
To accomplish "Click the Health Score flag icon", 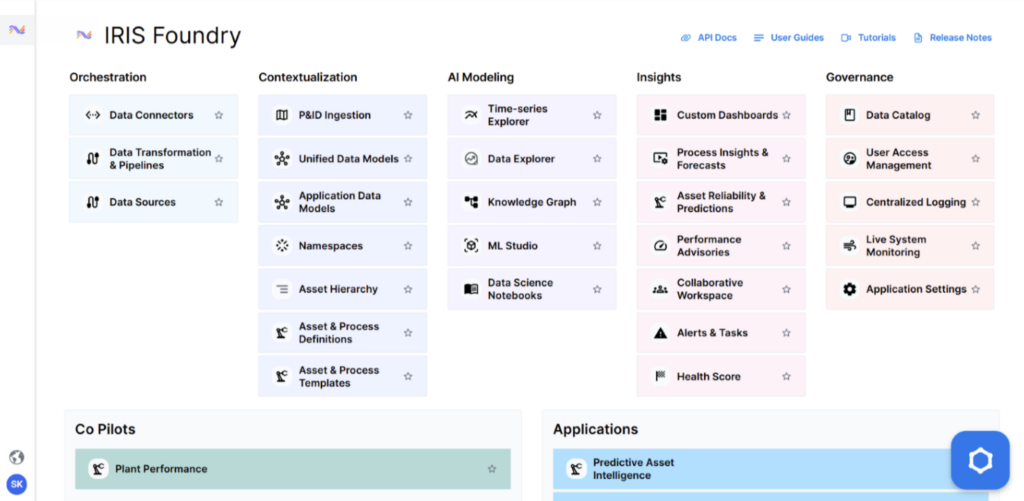I will click(x=660, y=376).
